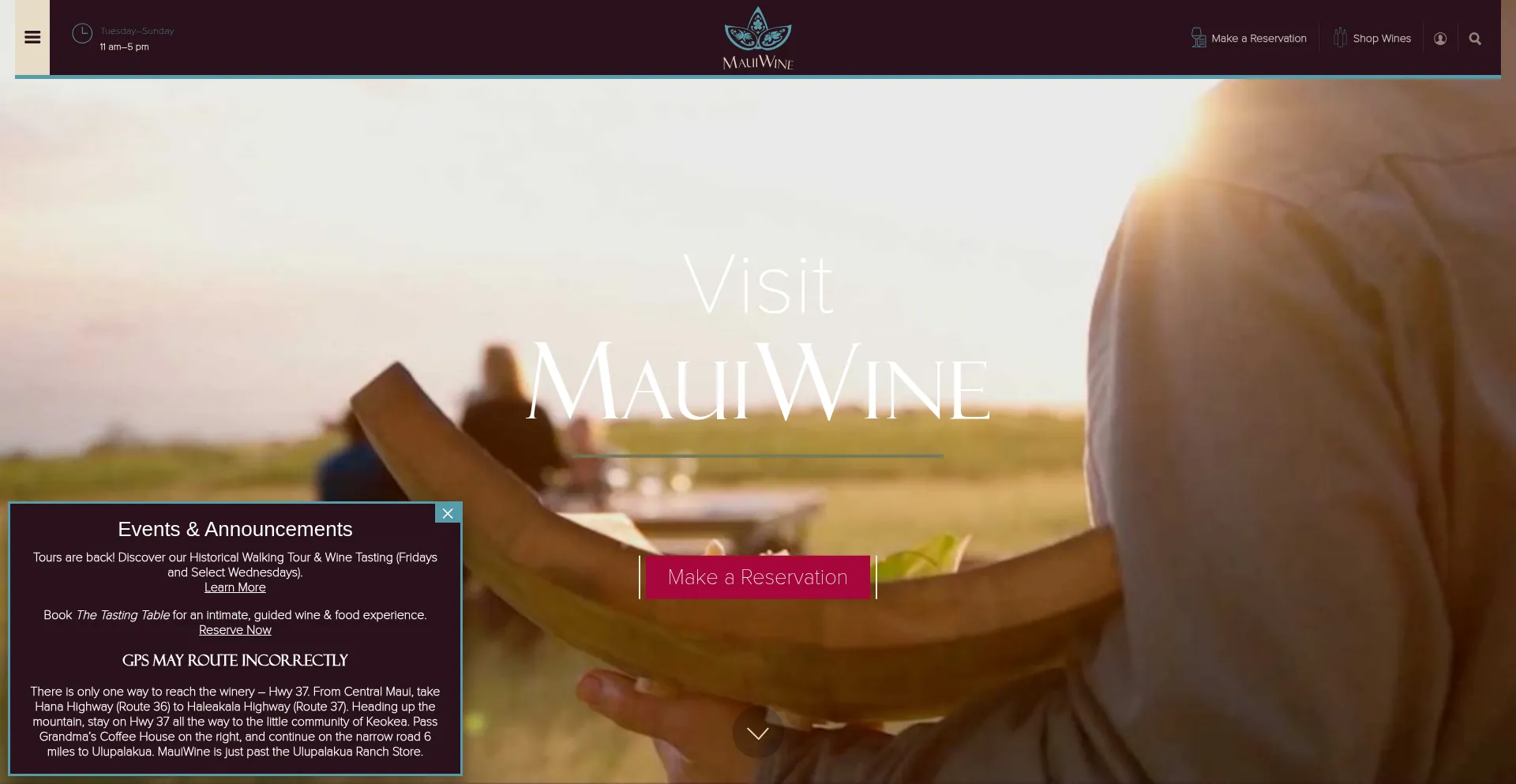The image size is (1516, 784).
Task: Follow the Reserve Now link
Action: pos(235,630)
